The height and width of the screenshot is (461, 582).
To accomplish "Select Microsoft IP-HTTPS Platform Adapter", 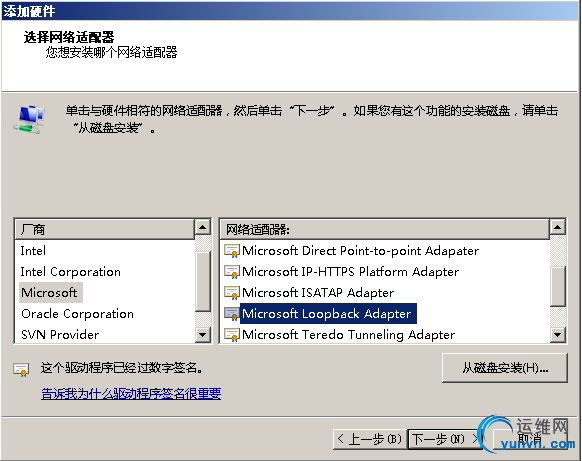I will click(350, 272).
